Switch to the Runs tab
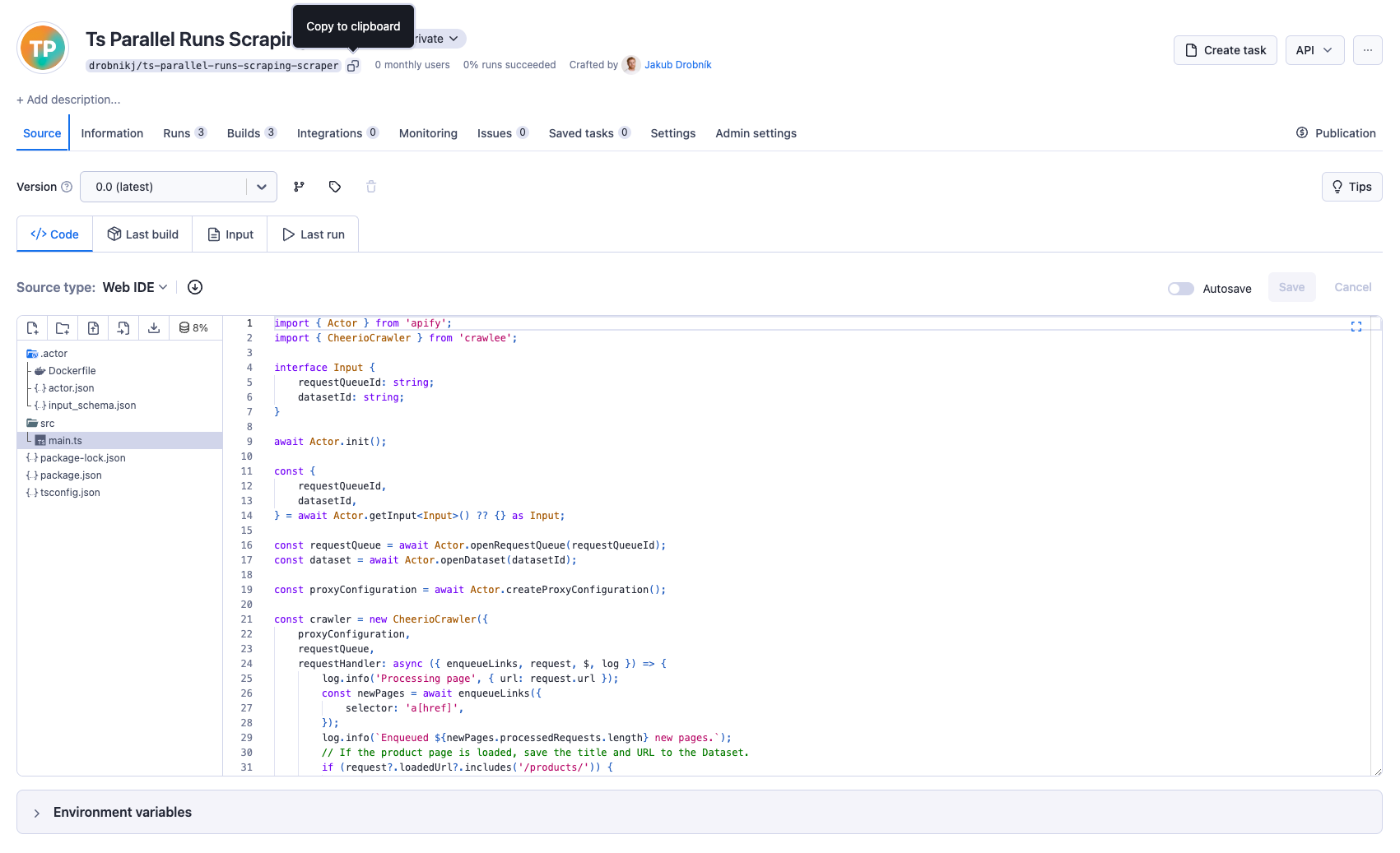The width and height of the screenshot is (1400, 853). point(176,133)
